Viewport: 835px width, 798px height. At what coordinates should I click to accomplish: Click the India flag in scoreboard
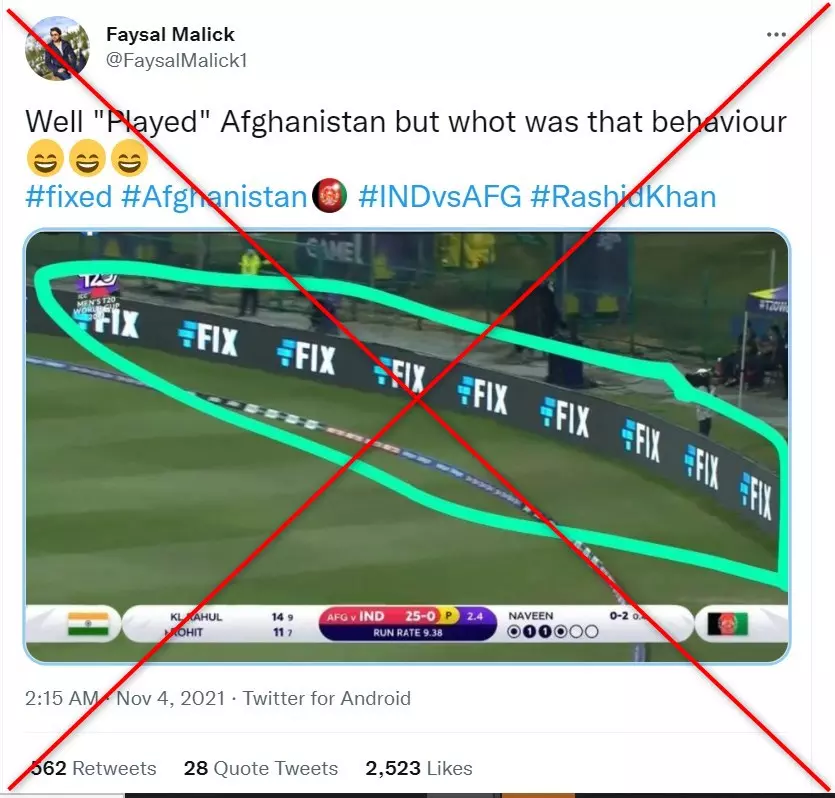click(88, 623)
